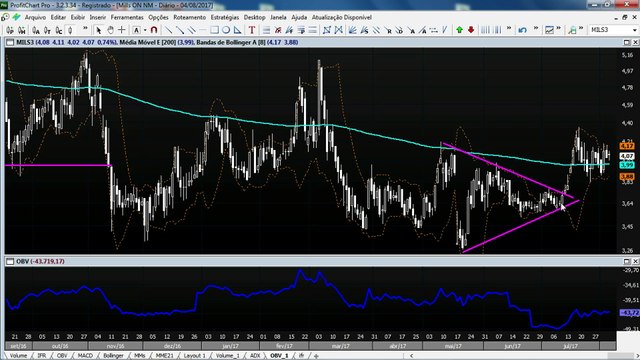Undo with the blue curved arrow
The height and width of the screenshot is (360, 640).
(522, 30)
